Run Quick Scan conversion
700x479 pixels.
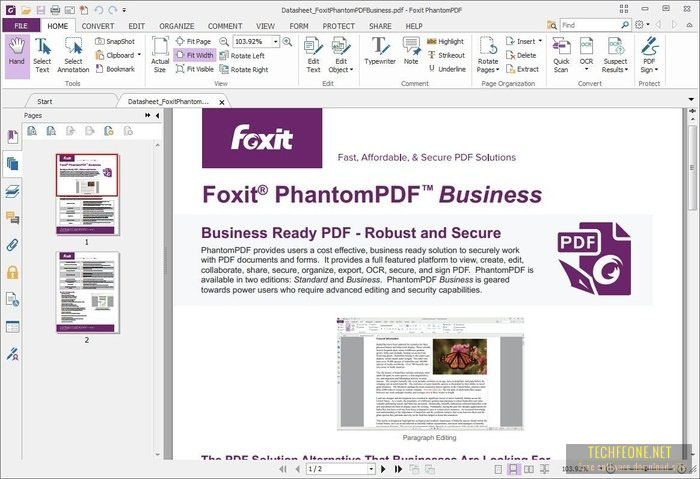pyautogui.click(x=561, y=56)
